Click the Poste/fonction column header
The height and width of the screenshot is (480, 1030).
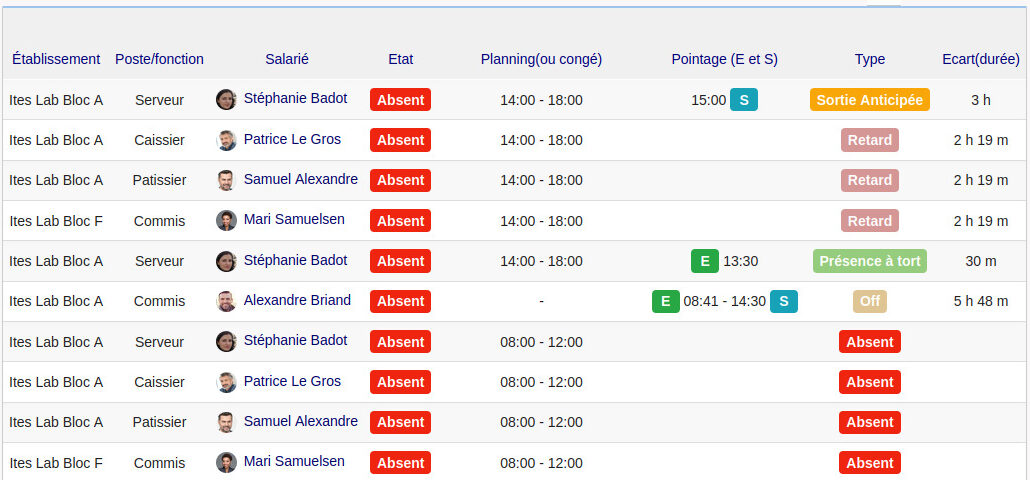159,59
